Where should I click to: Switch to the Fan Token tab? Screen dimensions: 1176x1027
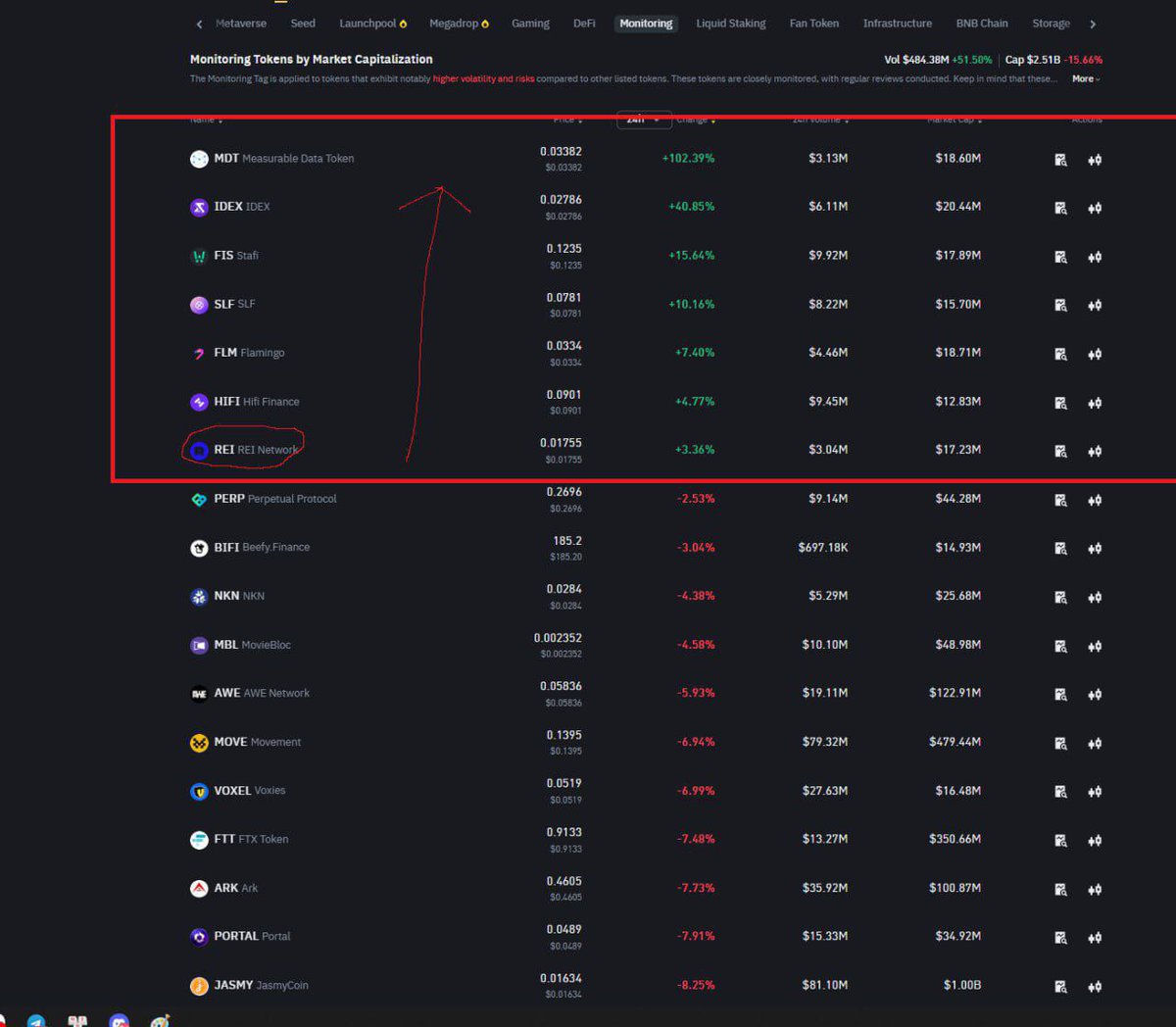pyautogui.click(x=814, y=24)
